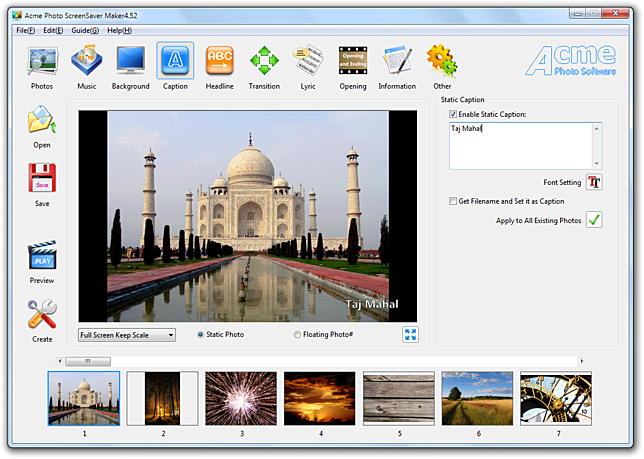Select the Static Photo radio button
The height and width of the screenshot is (459, 644).
point(200,335)
